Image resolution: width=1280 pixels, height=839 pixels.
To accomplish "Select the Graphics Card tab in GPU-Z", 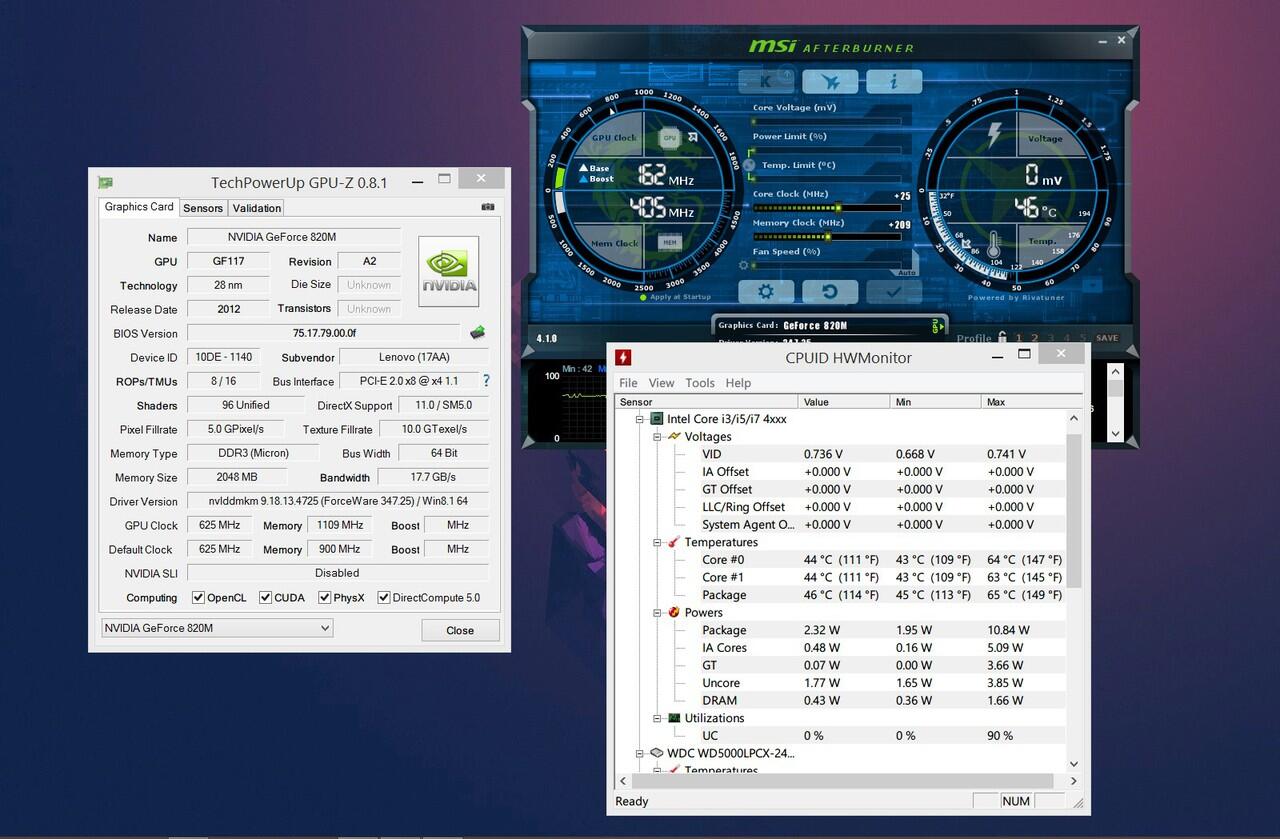I will click(x=139, y=207).
